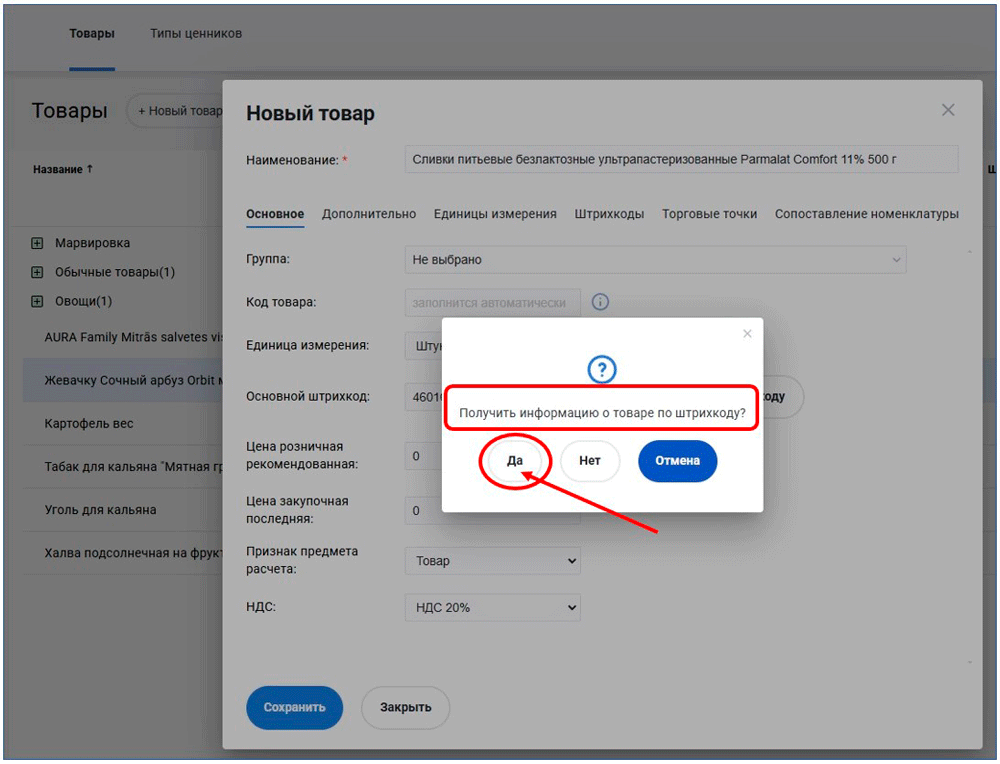Click the info icon next to Код товара
The width and height of the screenshot is (1000, 764).
tap(600, 302)
